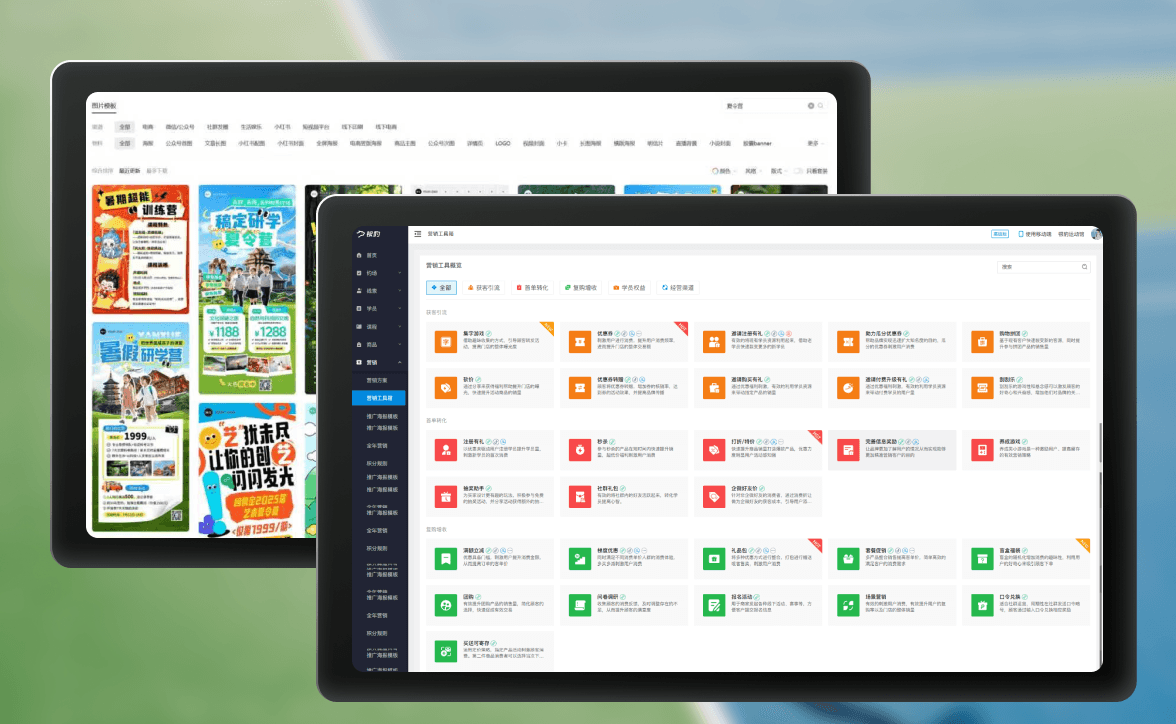Expand the 课程 sidebar section
The height and width of the screenshot is (724, 1176).
380,327
